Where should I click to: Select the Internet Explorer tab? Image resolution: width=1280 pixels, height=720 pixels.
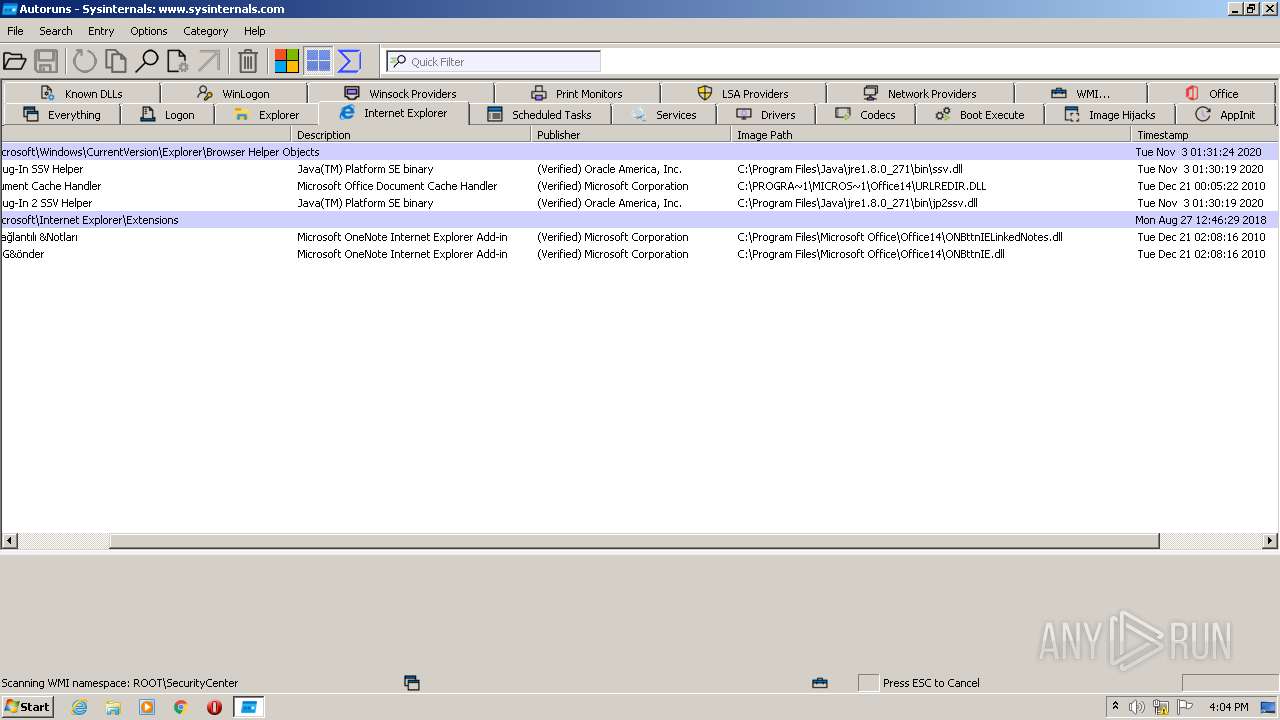pyautogui.click(x=394, y=113)
